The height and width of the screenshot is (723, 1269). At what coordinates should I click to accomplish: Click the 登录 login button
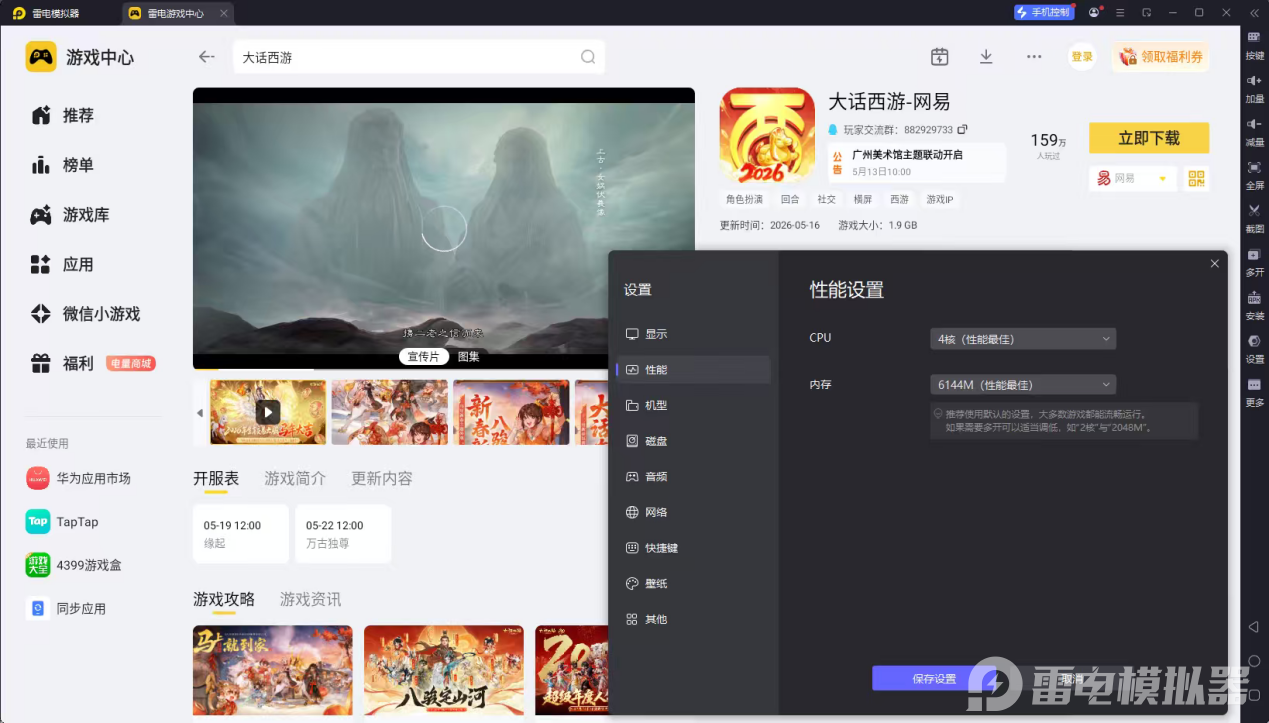click(1082, 57)
